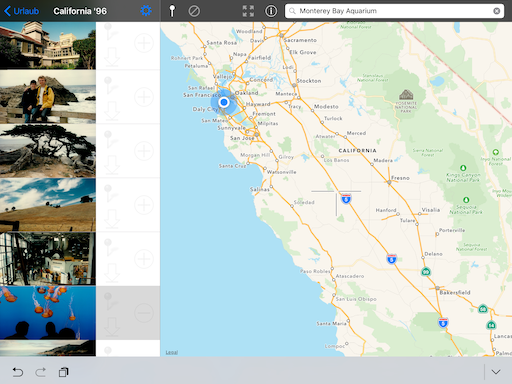Tap the California '96 album title
The height and width of the screenshot is (384, 512).
(x=80, y=11)
